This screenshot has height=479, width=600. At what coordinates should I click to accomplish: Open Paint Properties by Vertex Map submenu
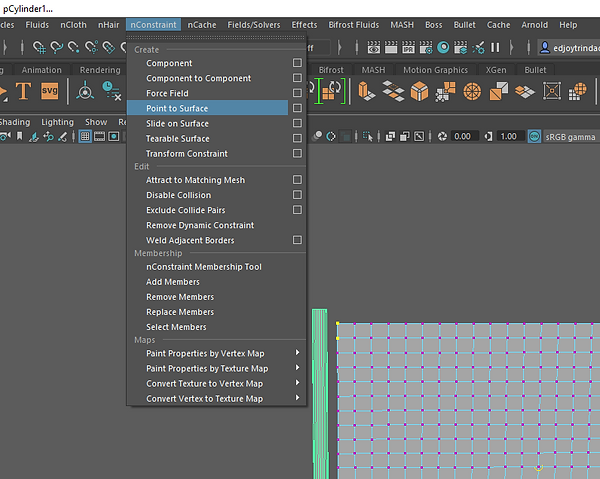tap(216, 353)
